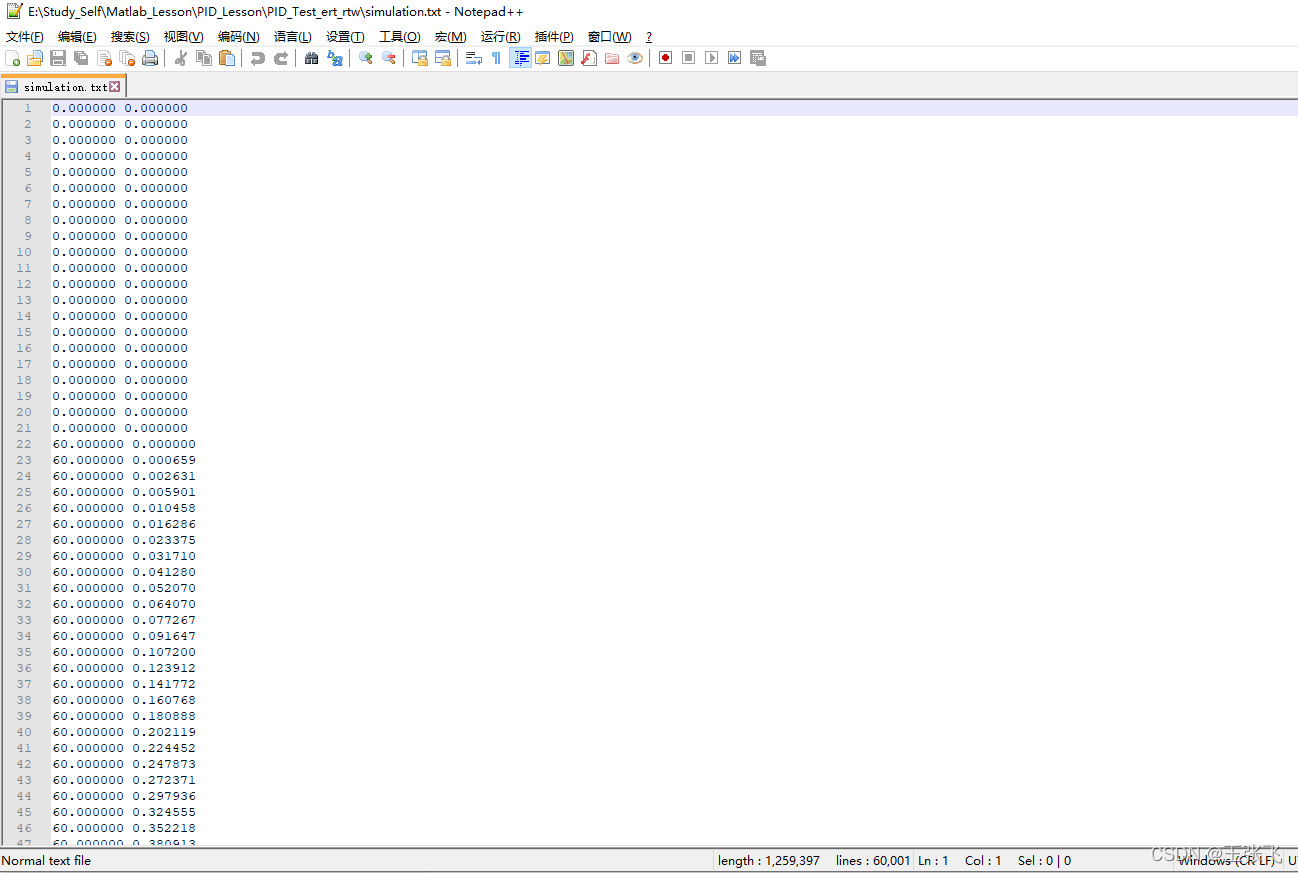Show the Document Map panel icon
Image resolution: width=1298 pixels, height=873 pixels.
point(566,58)
